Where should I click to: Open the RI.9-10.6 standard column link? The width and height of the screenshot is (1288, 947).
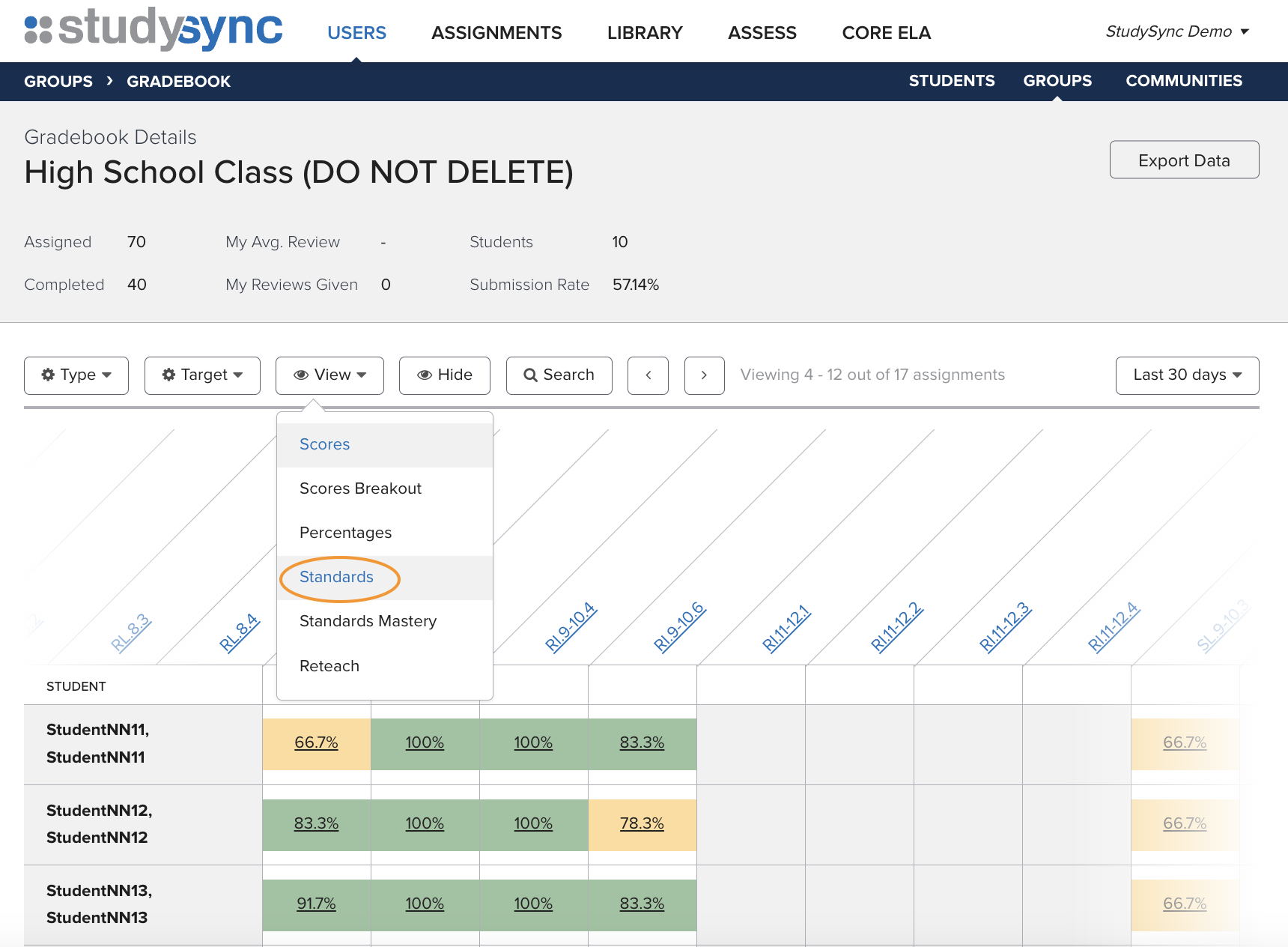pos(679,627)
